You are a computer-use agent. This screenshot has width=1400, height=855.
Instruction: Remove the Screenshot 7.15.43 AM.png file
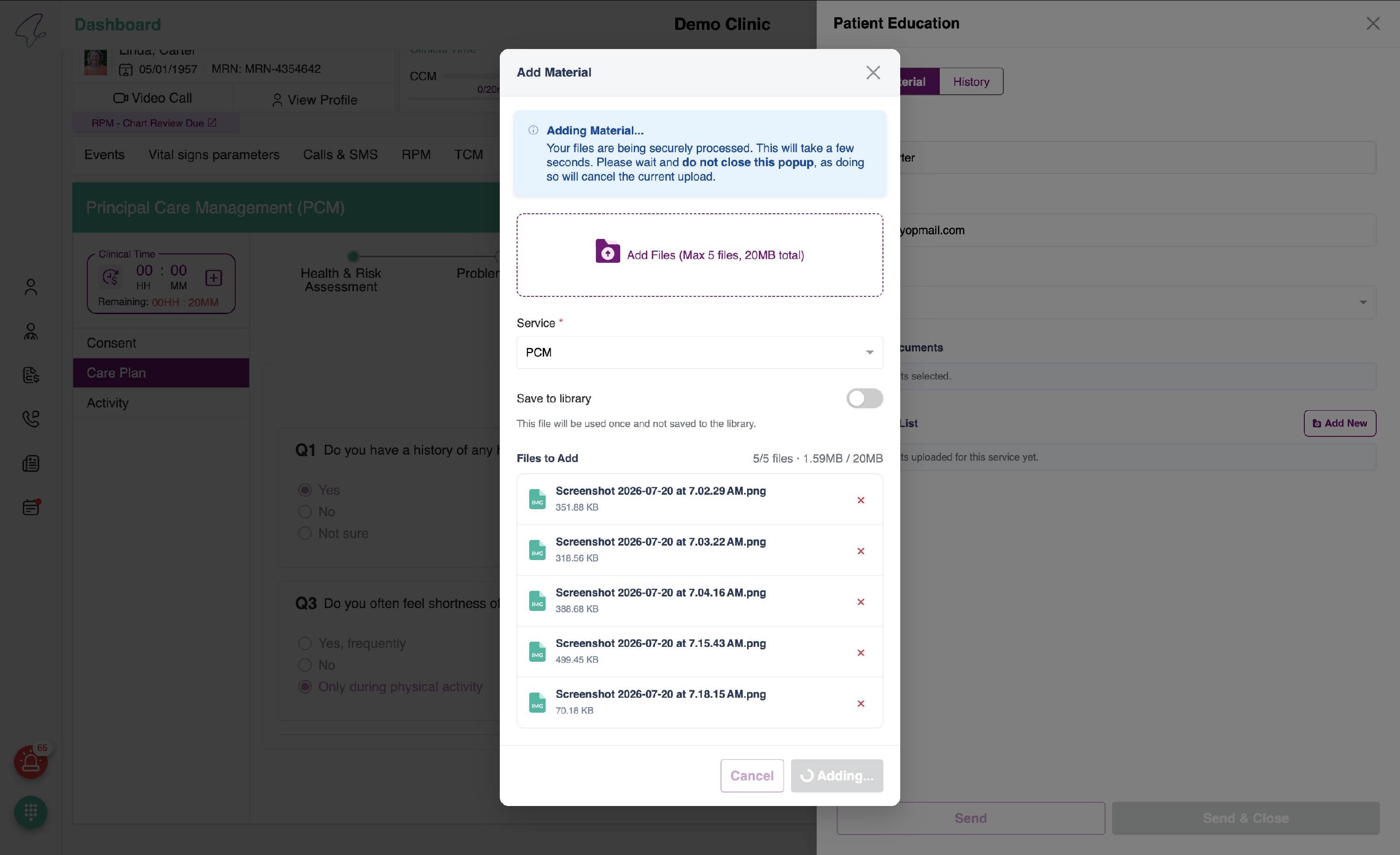click(x=860, y=653)
